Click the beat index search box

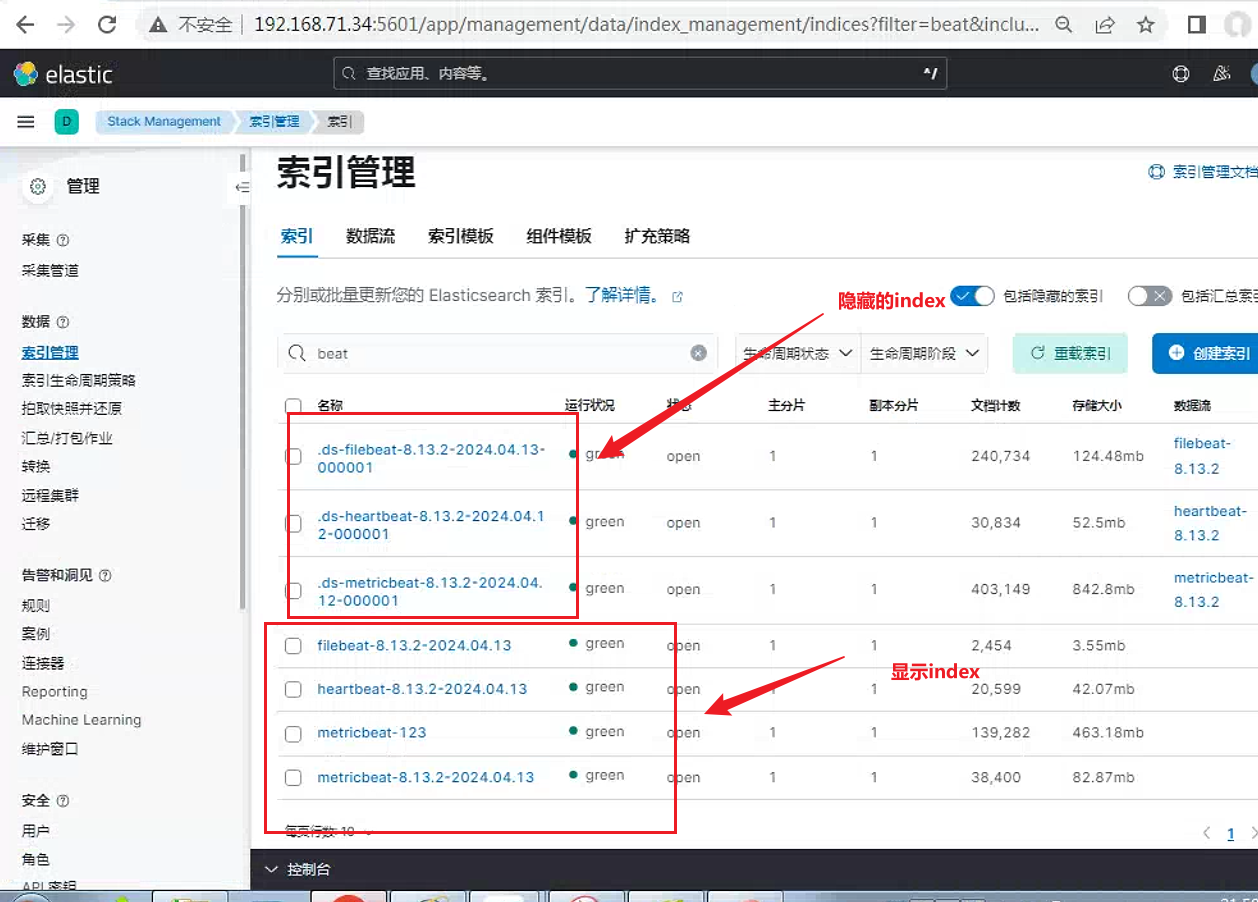pos(497,353)
